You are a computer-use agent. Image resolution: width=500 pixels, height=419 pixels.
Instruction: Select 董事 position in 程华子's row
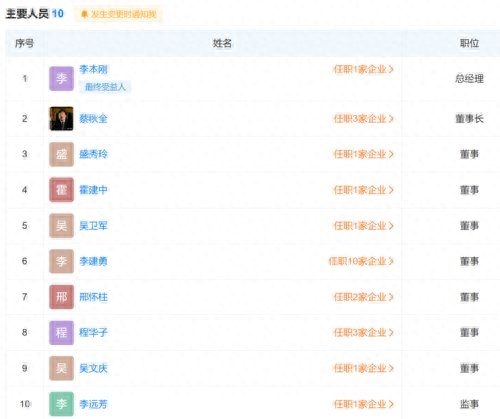tap(469, 333)
